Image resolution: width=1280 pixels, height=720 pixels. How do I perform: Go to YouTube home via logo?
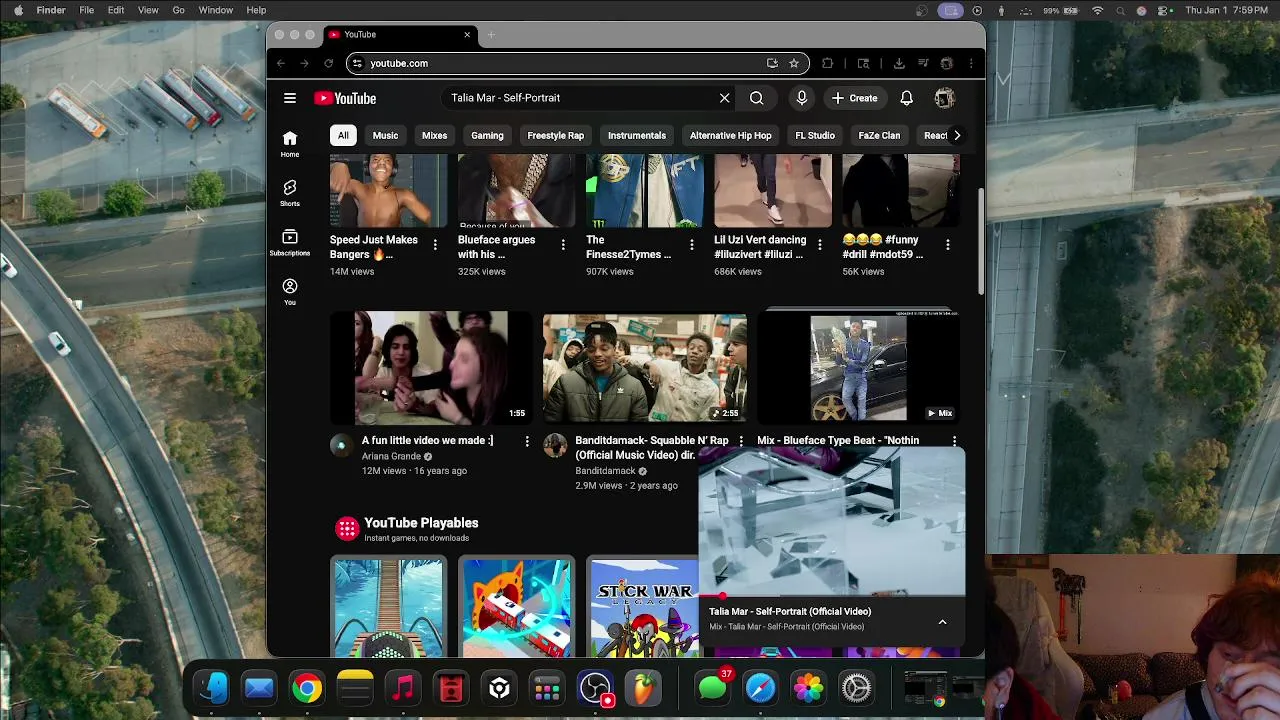[x=345, y=98]
